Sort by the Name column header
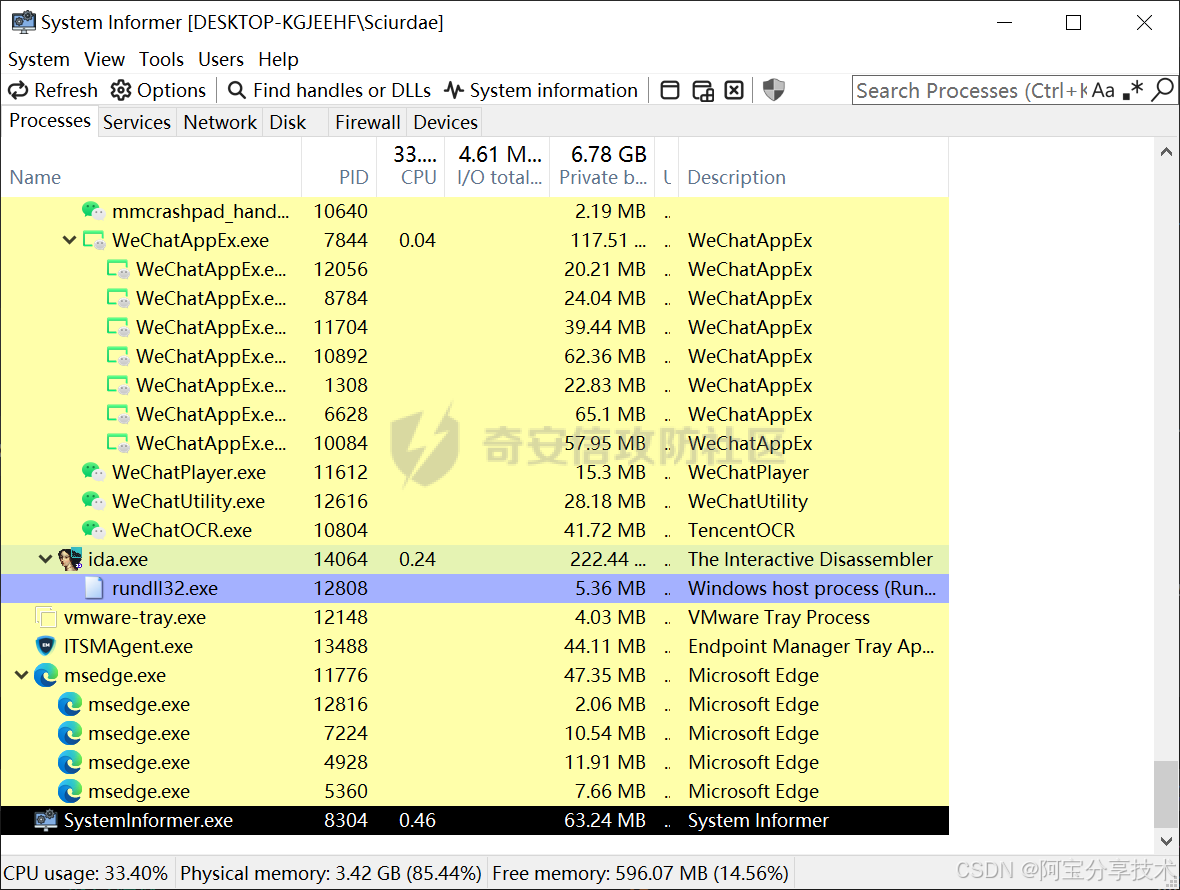 point(151,167)
